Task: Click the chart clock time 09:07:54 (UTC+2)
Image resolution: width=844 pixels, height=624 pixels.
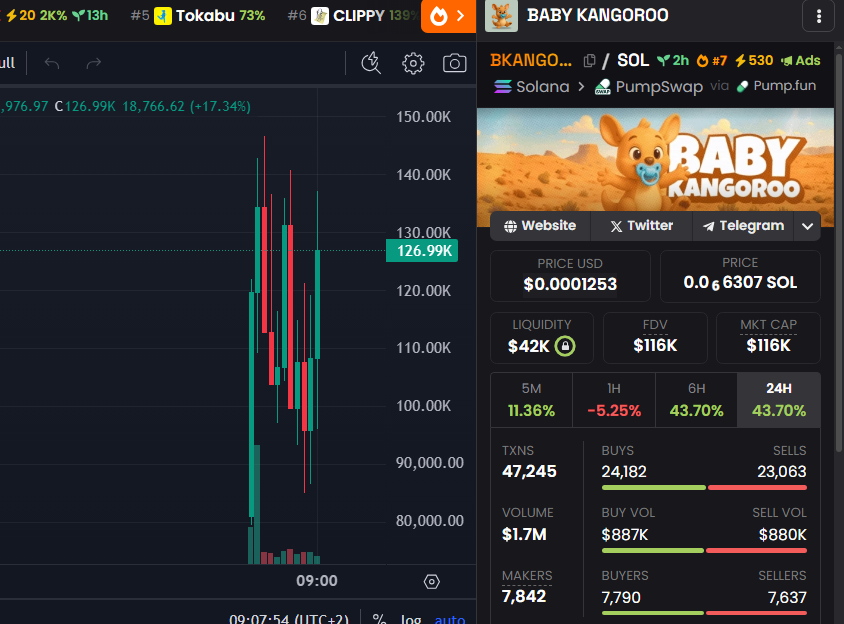Action: point(289,619)
